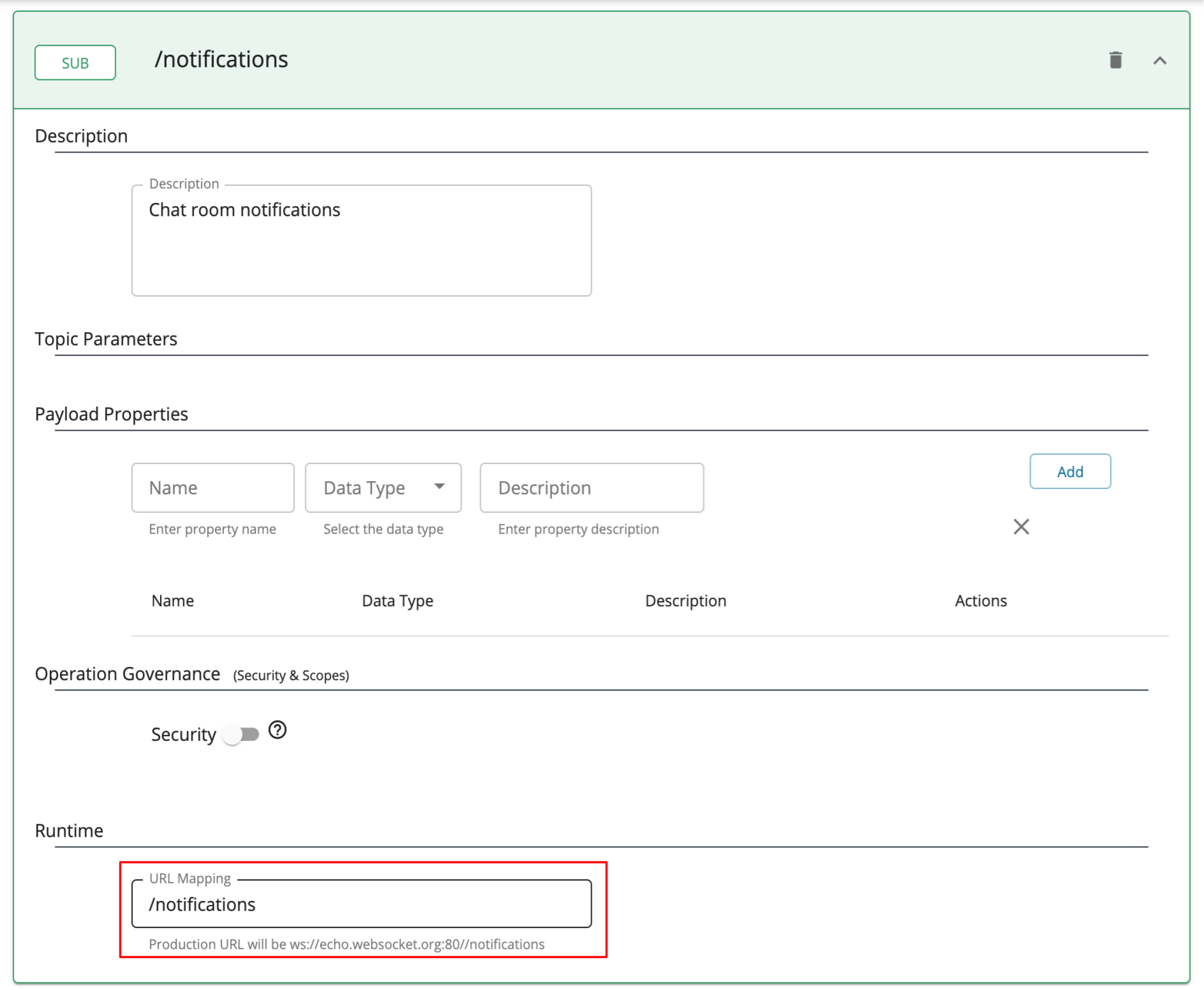Expand the Data Type selector arrow
1204x990 pixels.
point(439,487)
